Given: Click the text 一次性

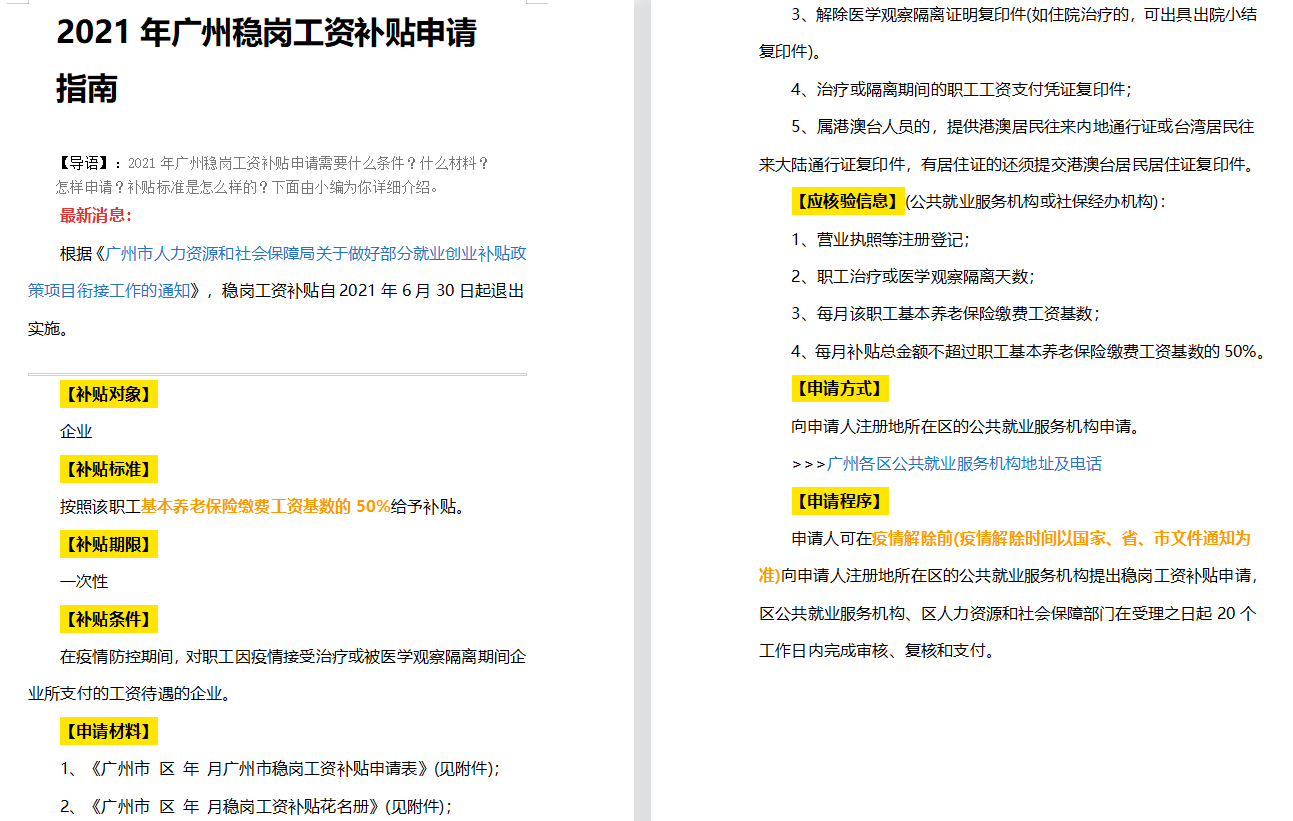Looking at the screenshot, I should click(x=84, y=582).
